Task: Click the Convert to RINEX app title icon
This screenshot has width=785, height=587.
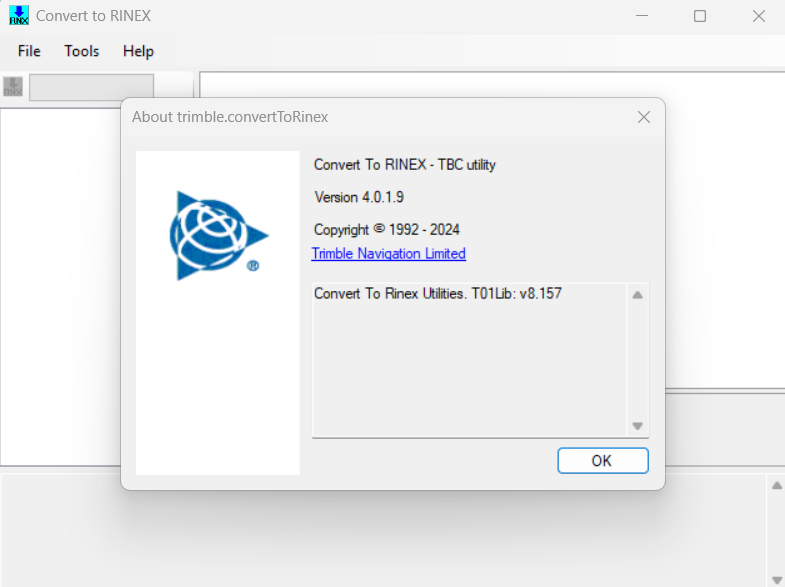Action: coord(19,16)
